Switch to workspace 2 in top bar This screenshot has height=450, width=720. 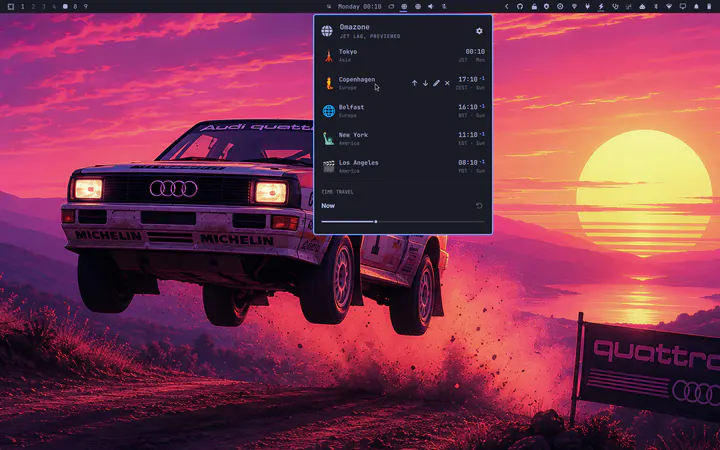33,6
